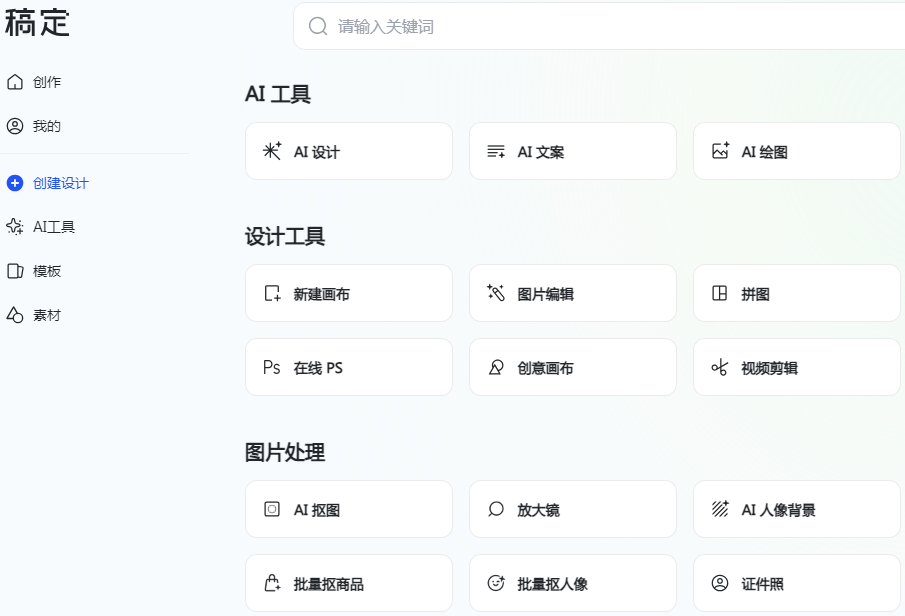
Task: Select 模板 in the sidebar menu
Action: (46, 271)
